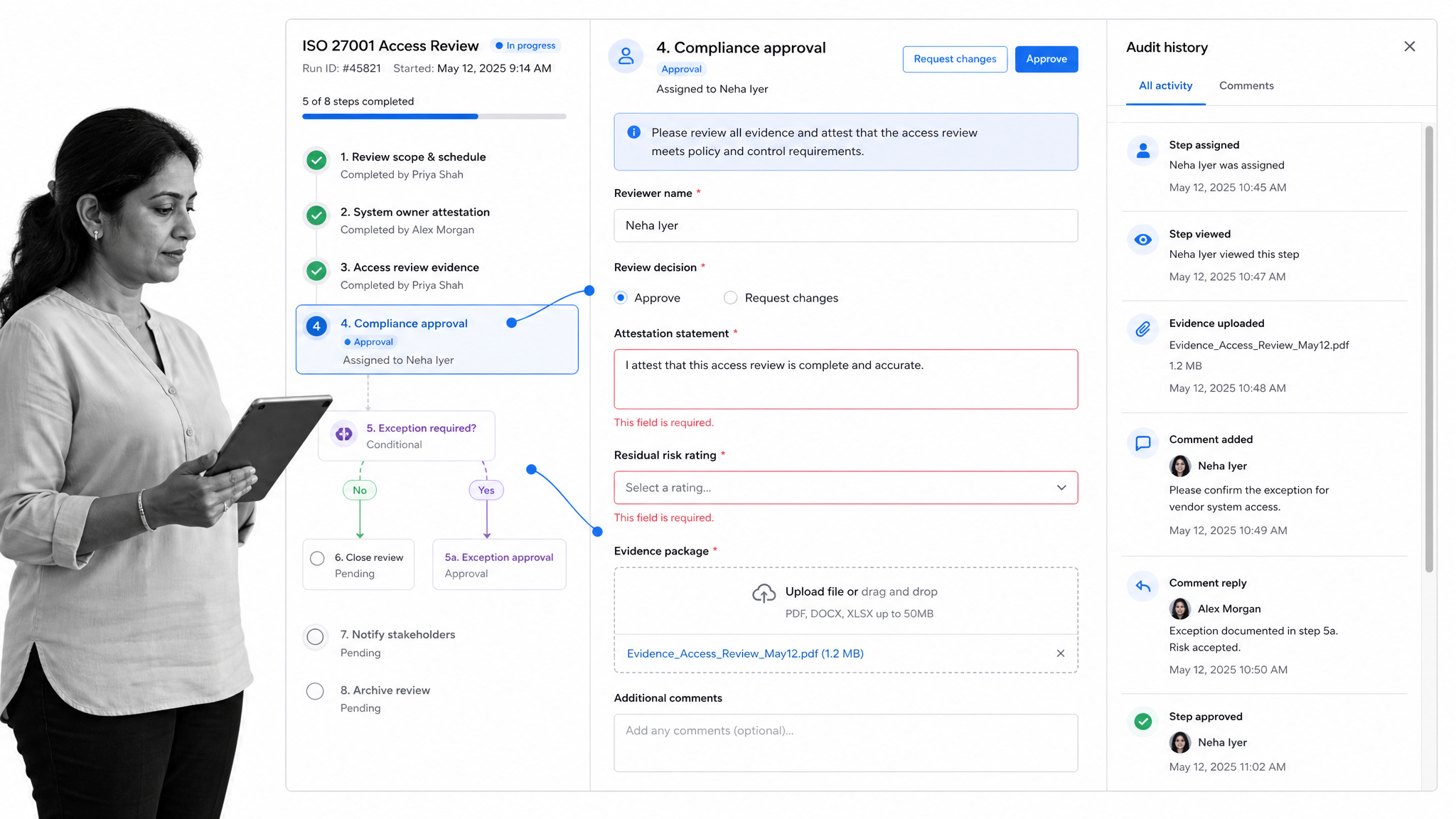This screenshot has height=819, width=1456.
Task: Click the Audit history vertical scrollbar
Action: coord(1429,348)
